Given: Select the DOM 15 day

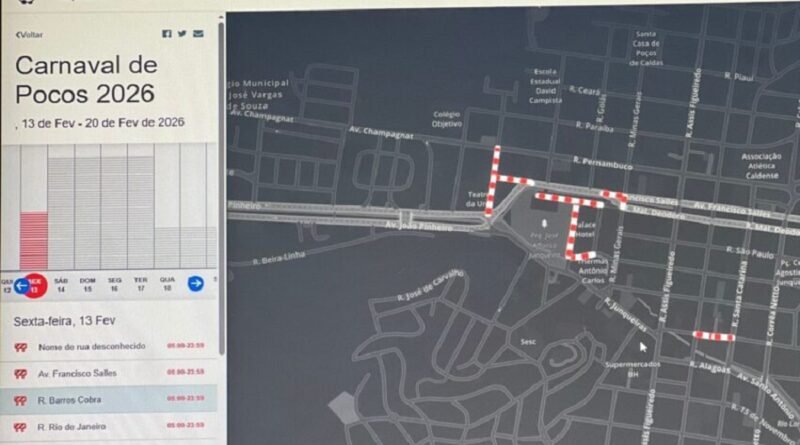Looking at the screenshot, I should [88, 285].
